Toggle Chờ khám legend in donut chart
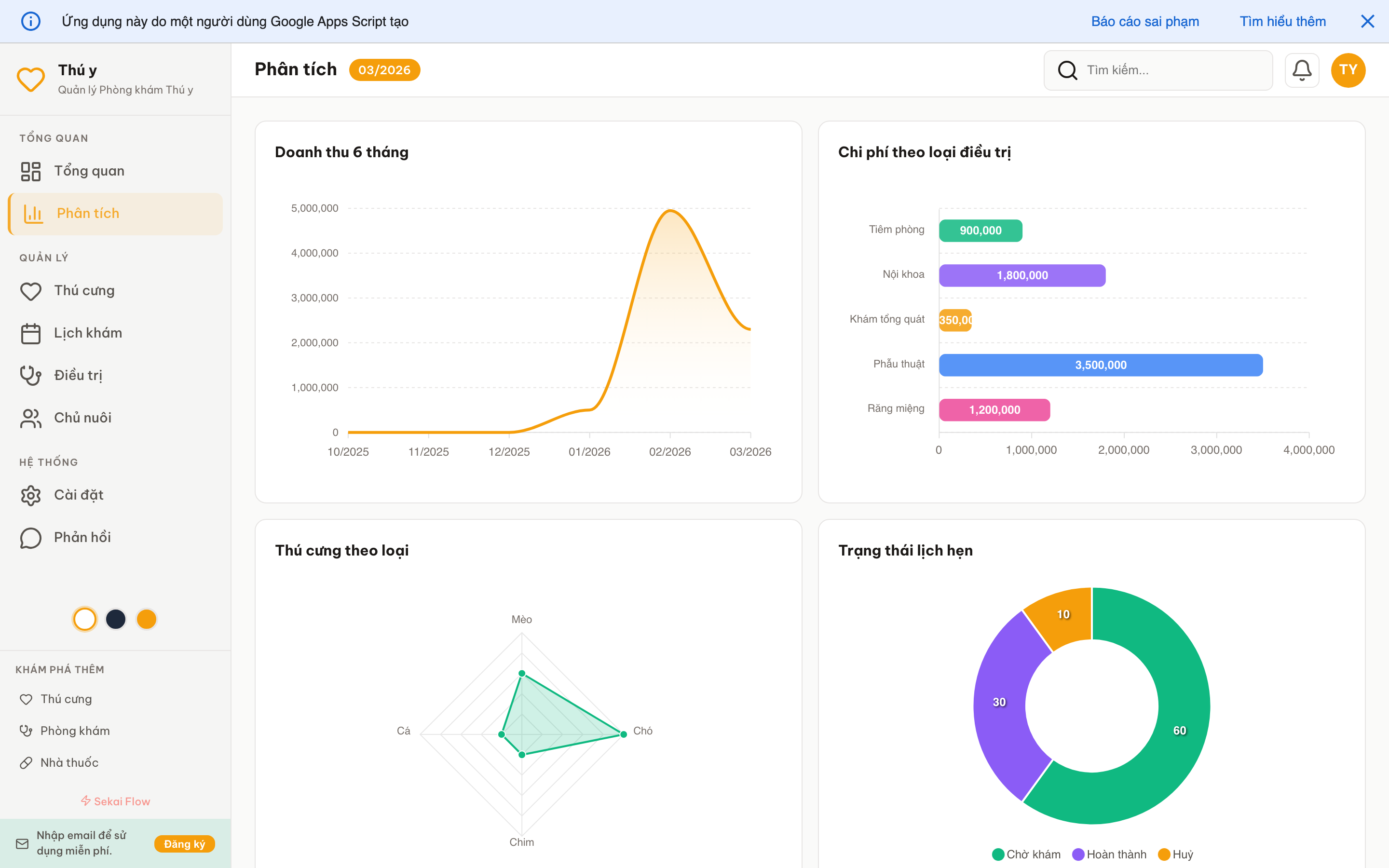1389x868 pixels. pos(1026,854)
